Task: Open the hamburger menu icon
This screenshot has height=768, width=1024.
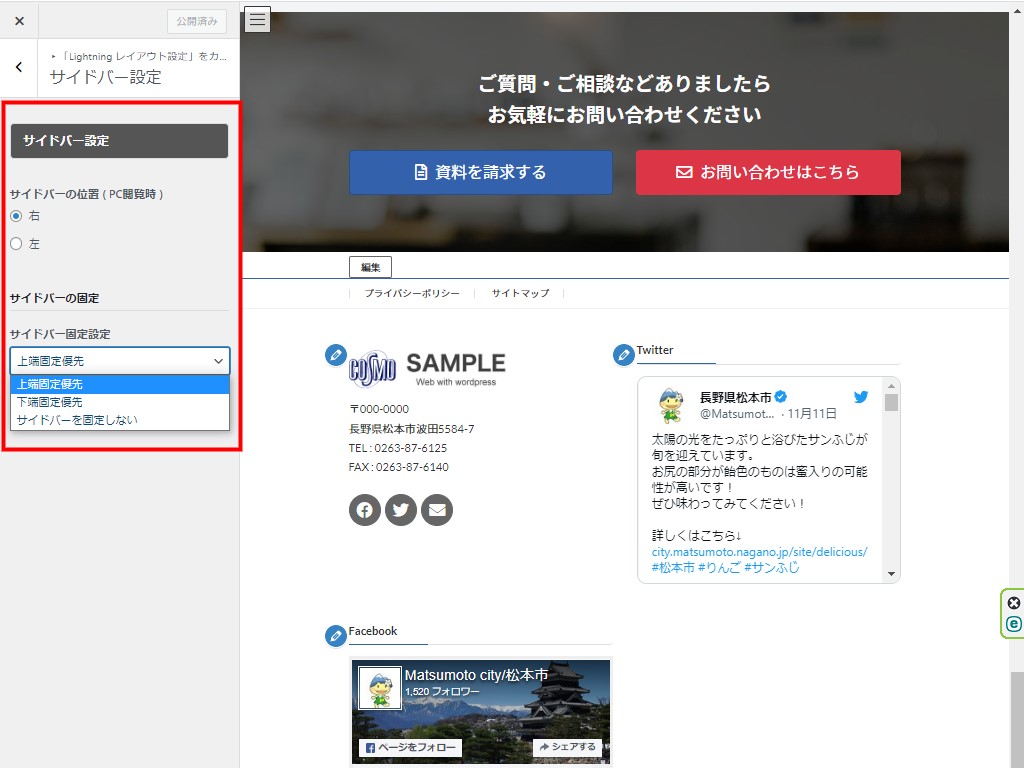Action: pyautogui.click(x=257, y=19)
